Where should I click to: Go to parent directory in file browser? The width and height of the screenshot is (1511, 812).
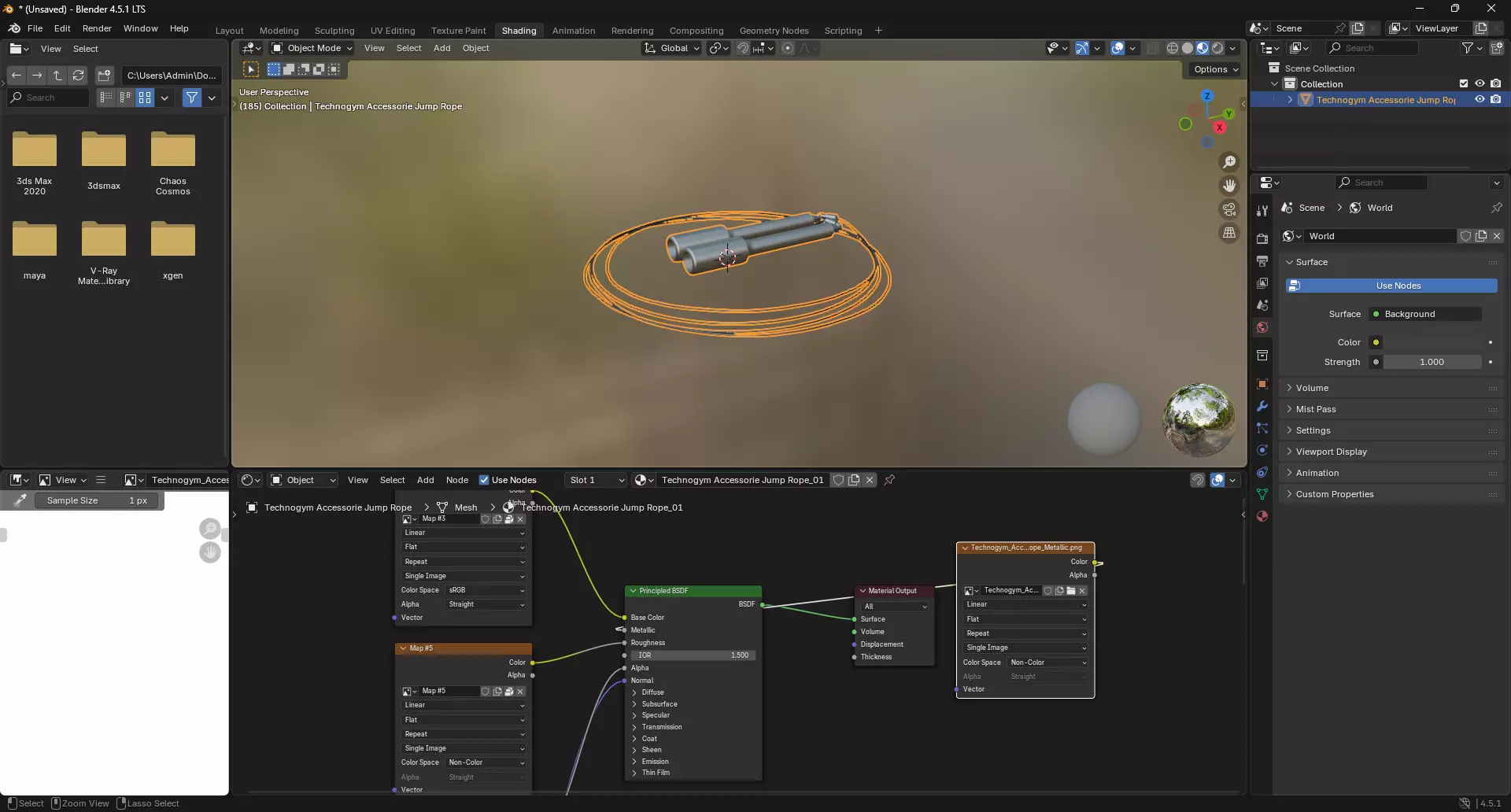(57, 76)
